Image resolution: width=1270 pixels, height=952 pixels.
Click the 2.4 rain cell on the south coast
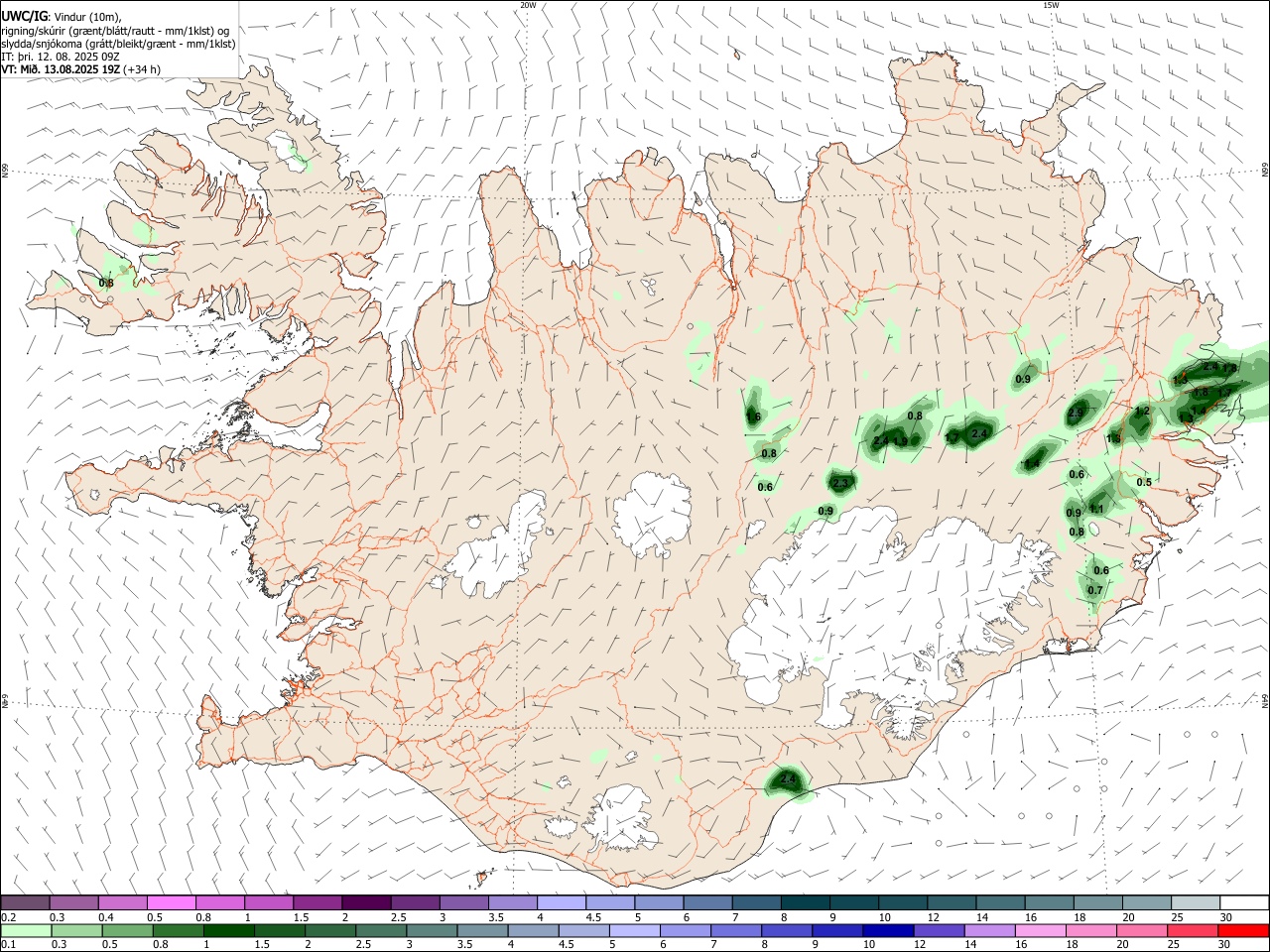(788, 780)
